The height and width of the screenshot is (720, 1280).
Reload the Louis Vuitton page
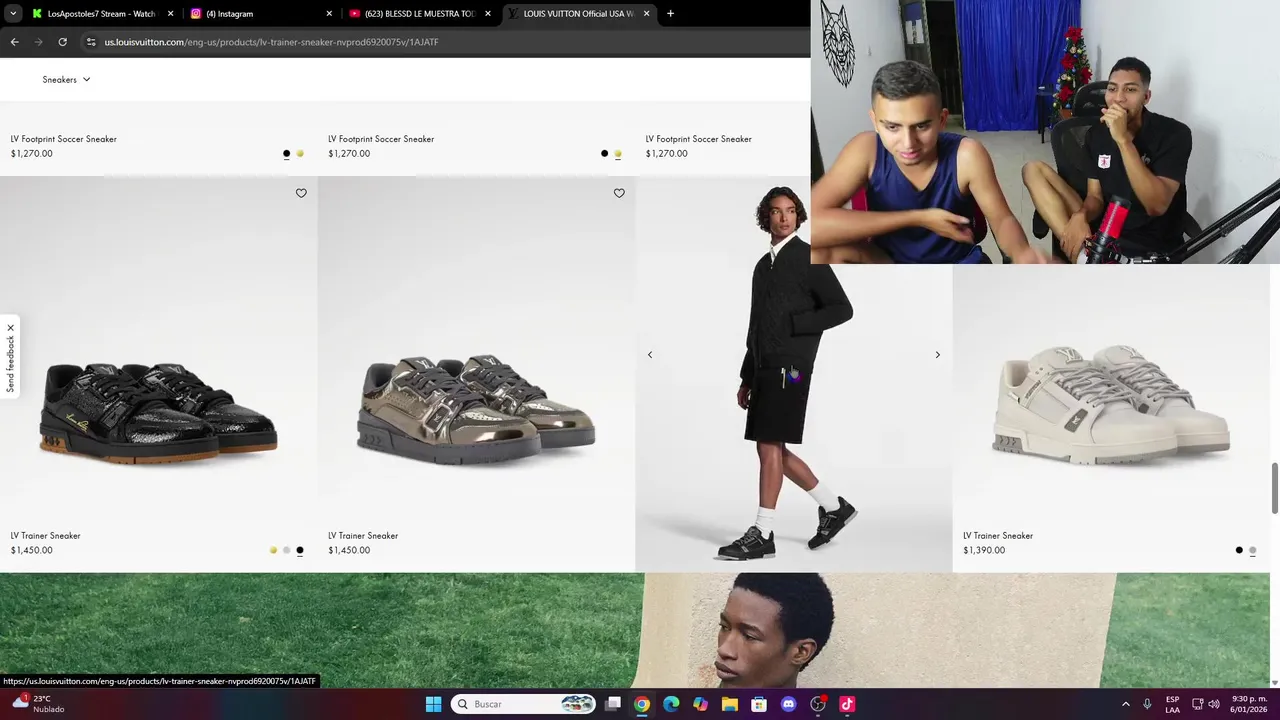[62, 42]
